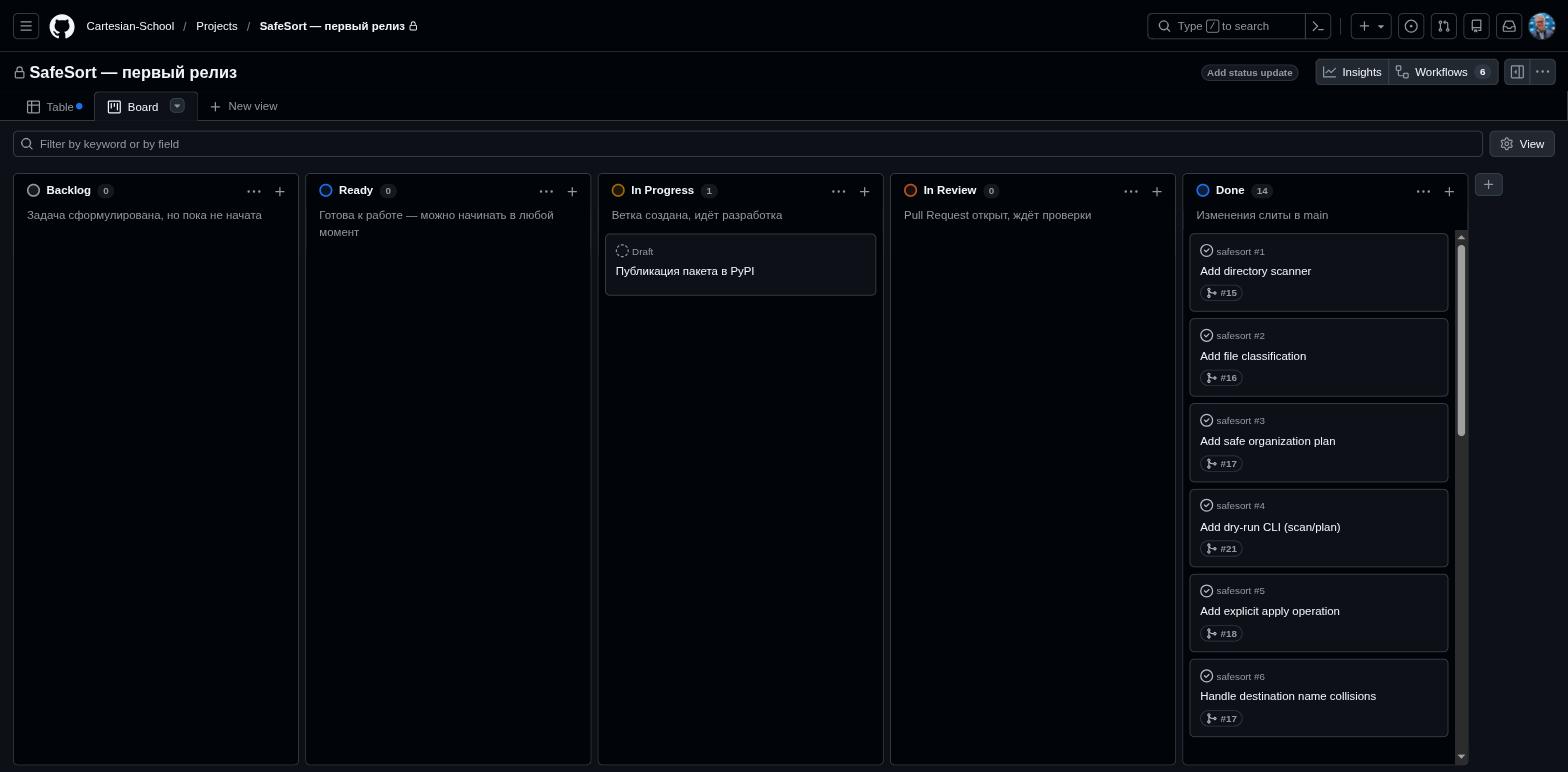Open card Add explicit apply operation
The width and height of the screenshot is (1568, 772).
(x=1270, y=611)
